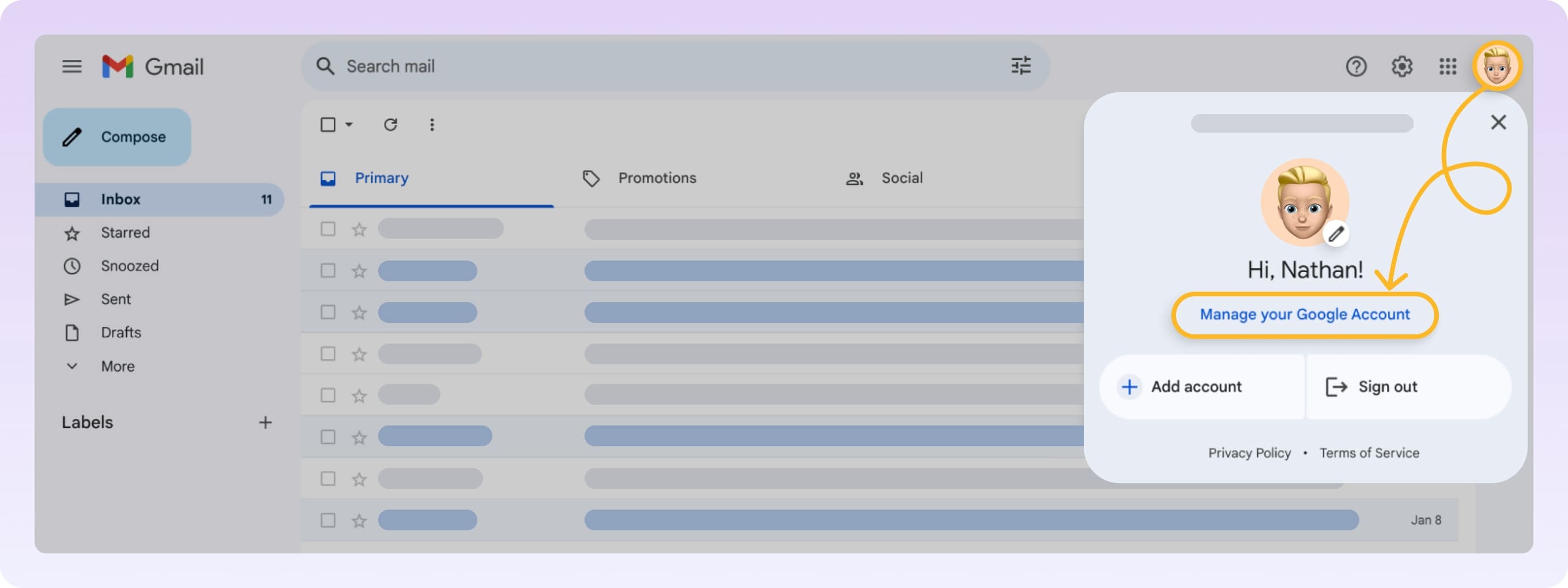Image resolution: width=1568 pixels, height=588 pixels.
Task: Open search options with the filter icon
Action: coord(1022,66)
